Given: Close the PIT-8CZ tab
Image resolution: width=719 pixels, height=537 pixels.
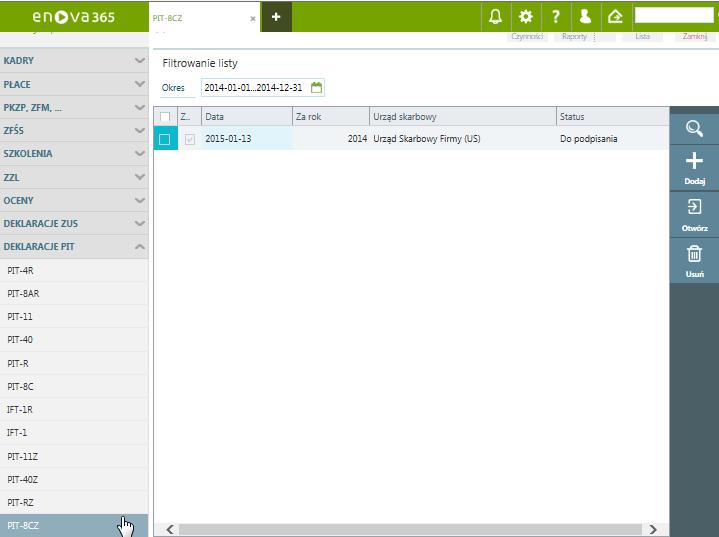Looking at the screenshot, I should tap(253, 19).
